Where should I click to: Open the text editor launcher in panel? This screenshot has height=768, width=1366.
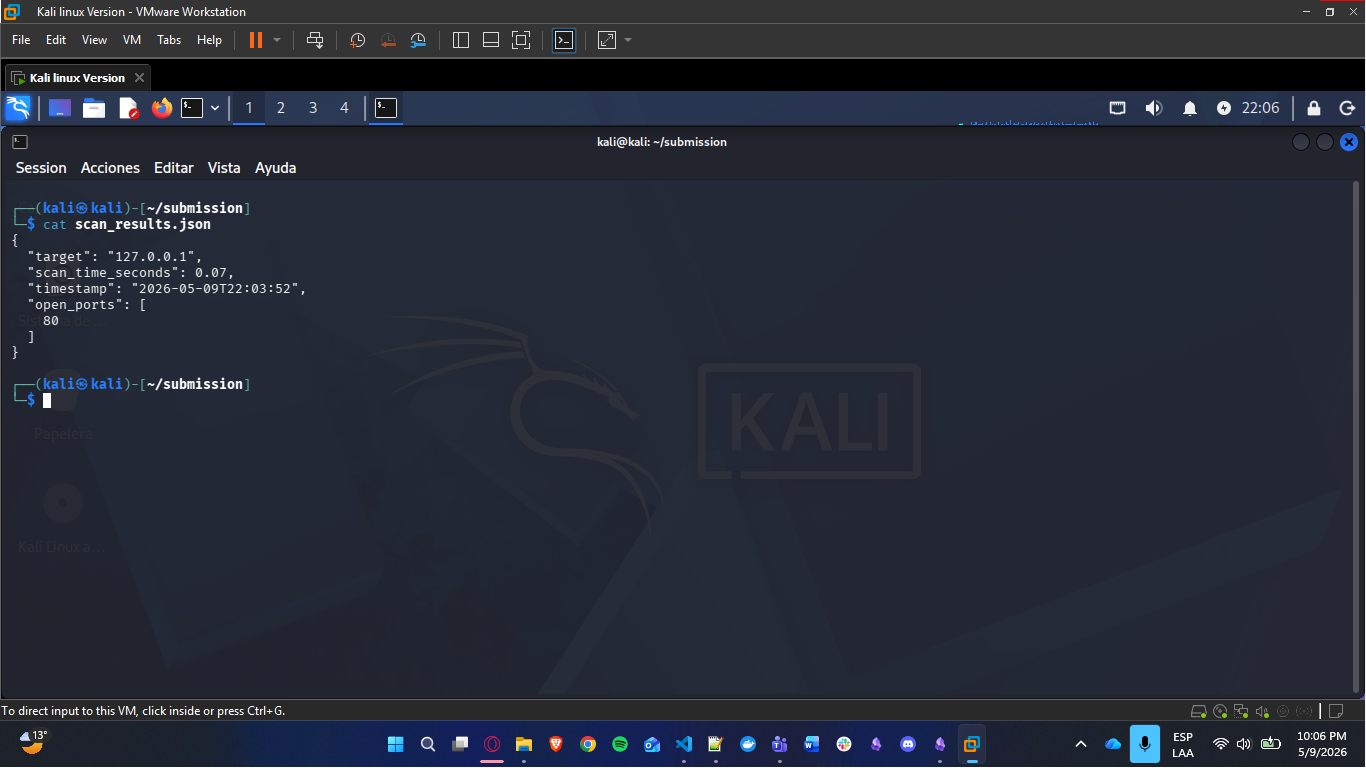coord(128,108)
